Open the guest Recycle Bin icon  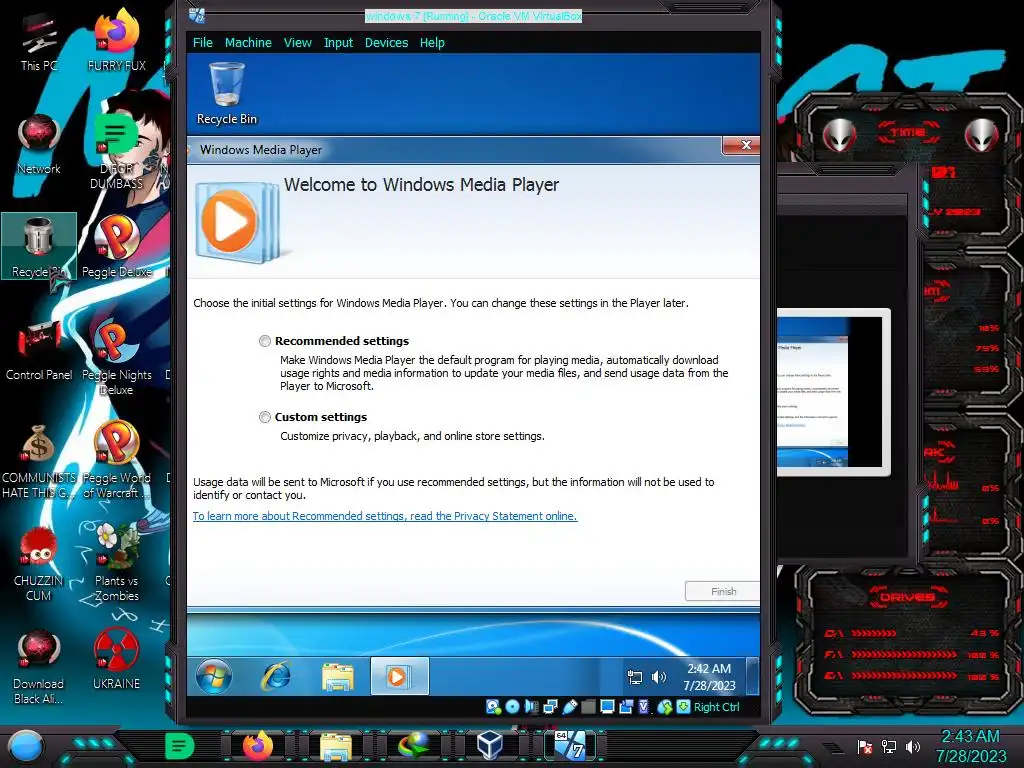227,93
